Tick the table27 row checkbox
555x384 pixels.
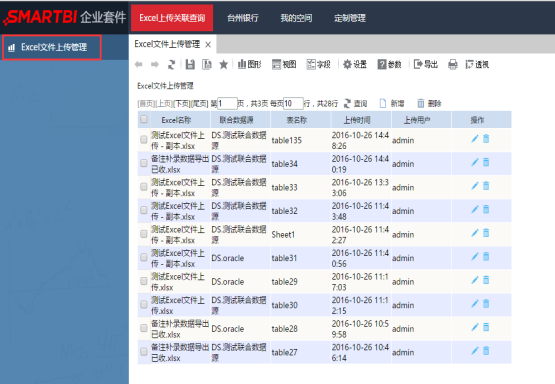point(144,352)
